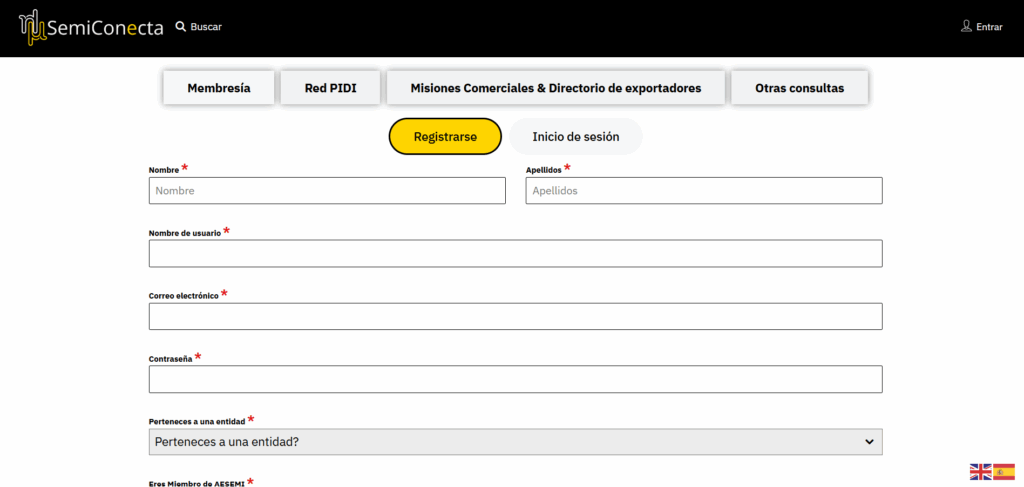1024x487 pixels.
Task: Click the Nombre de usuario field
Action: coord(515,254)
